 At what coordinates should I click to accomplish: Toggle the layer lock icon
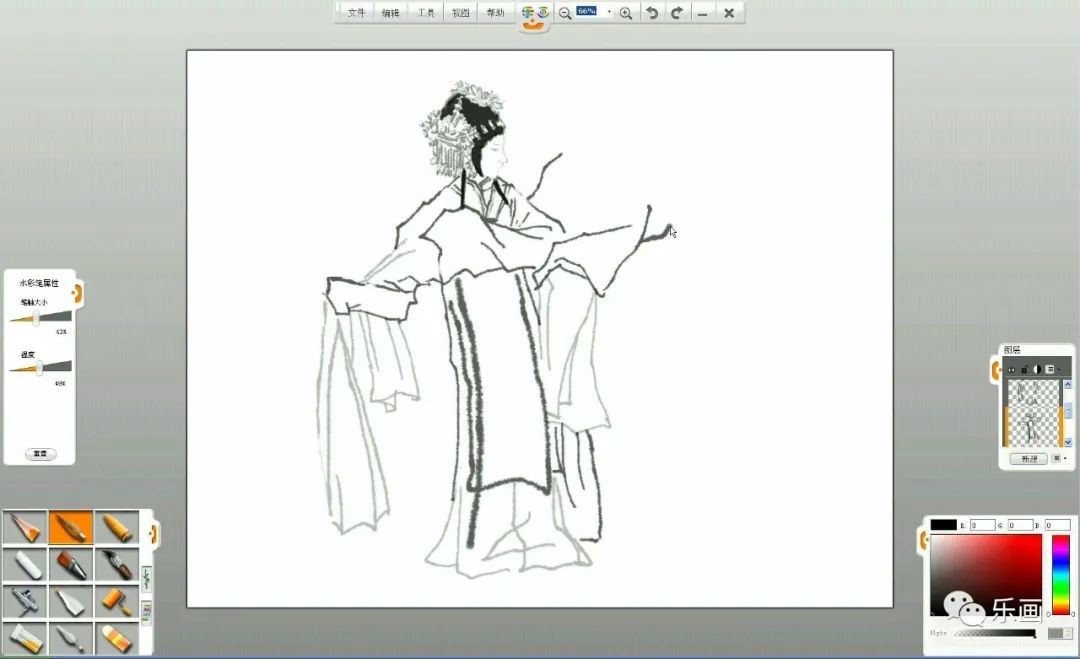[1024, 370]
